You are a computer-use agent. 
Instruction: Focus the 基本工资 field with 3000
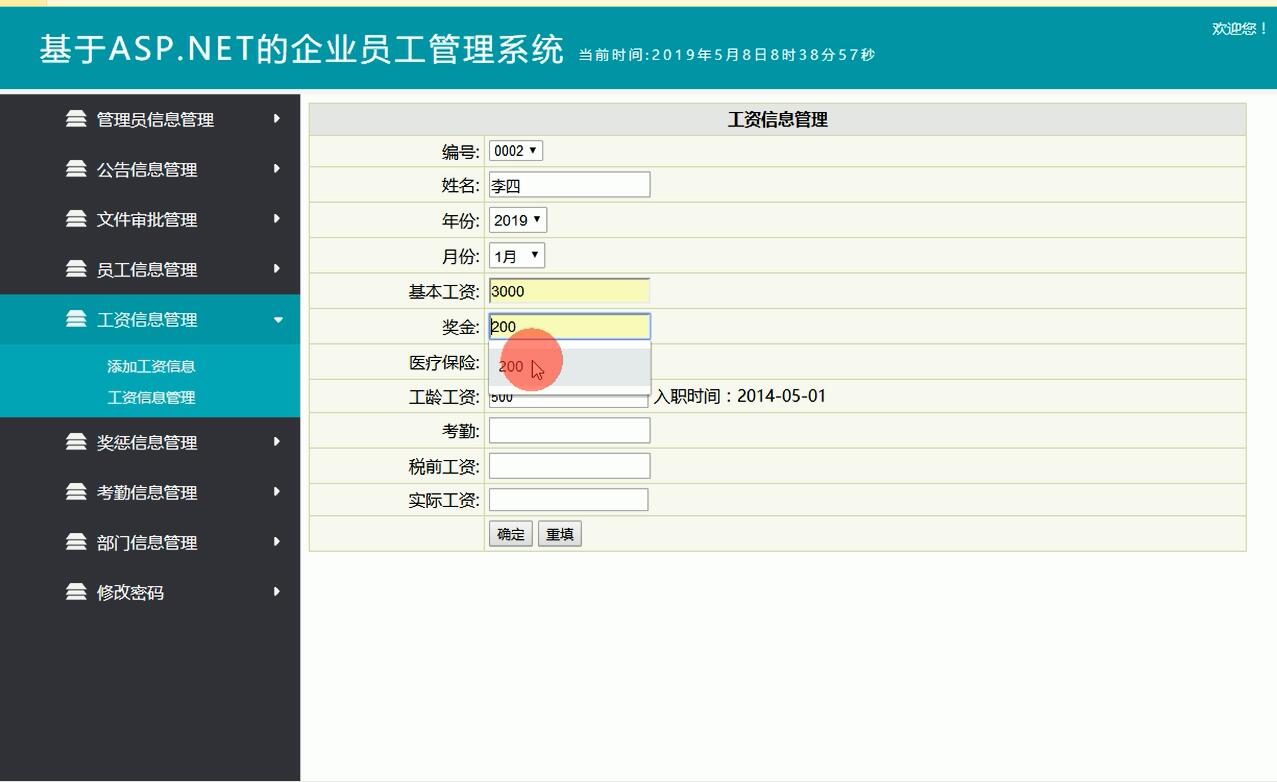point(569,291)
